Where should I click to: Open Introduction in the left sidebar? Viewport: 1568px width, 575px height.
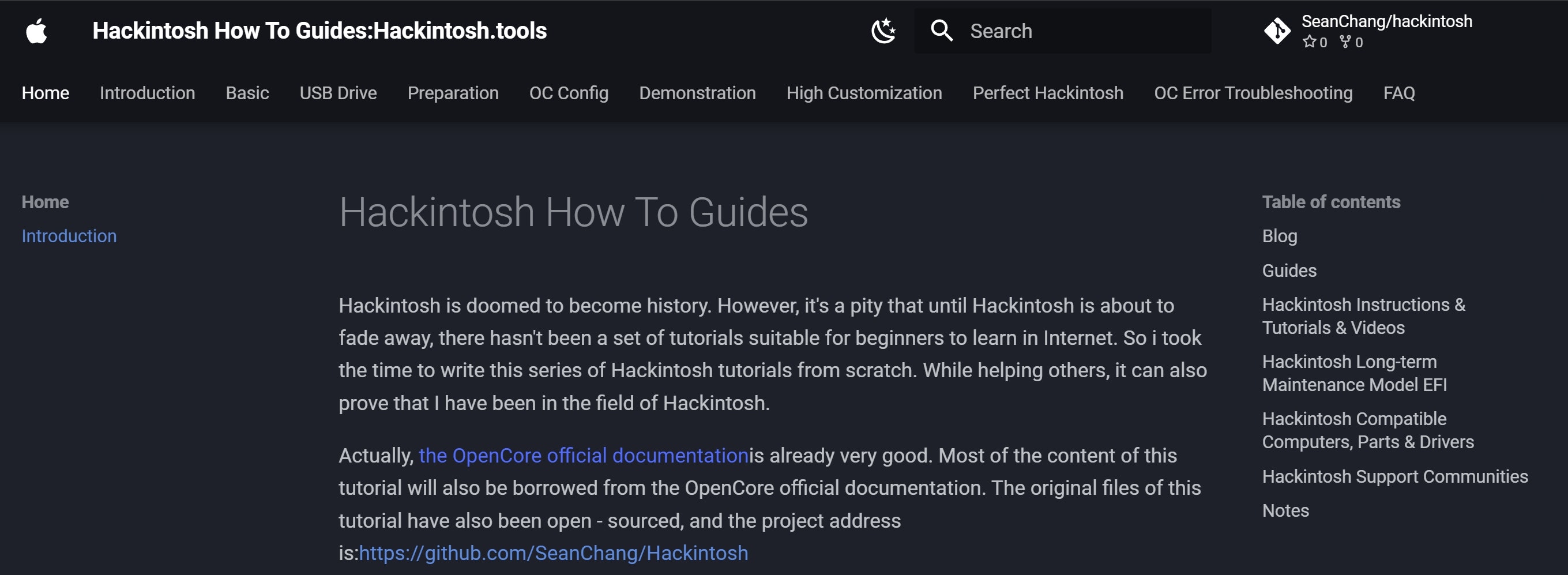click(x=69, y=236)
